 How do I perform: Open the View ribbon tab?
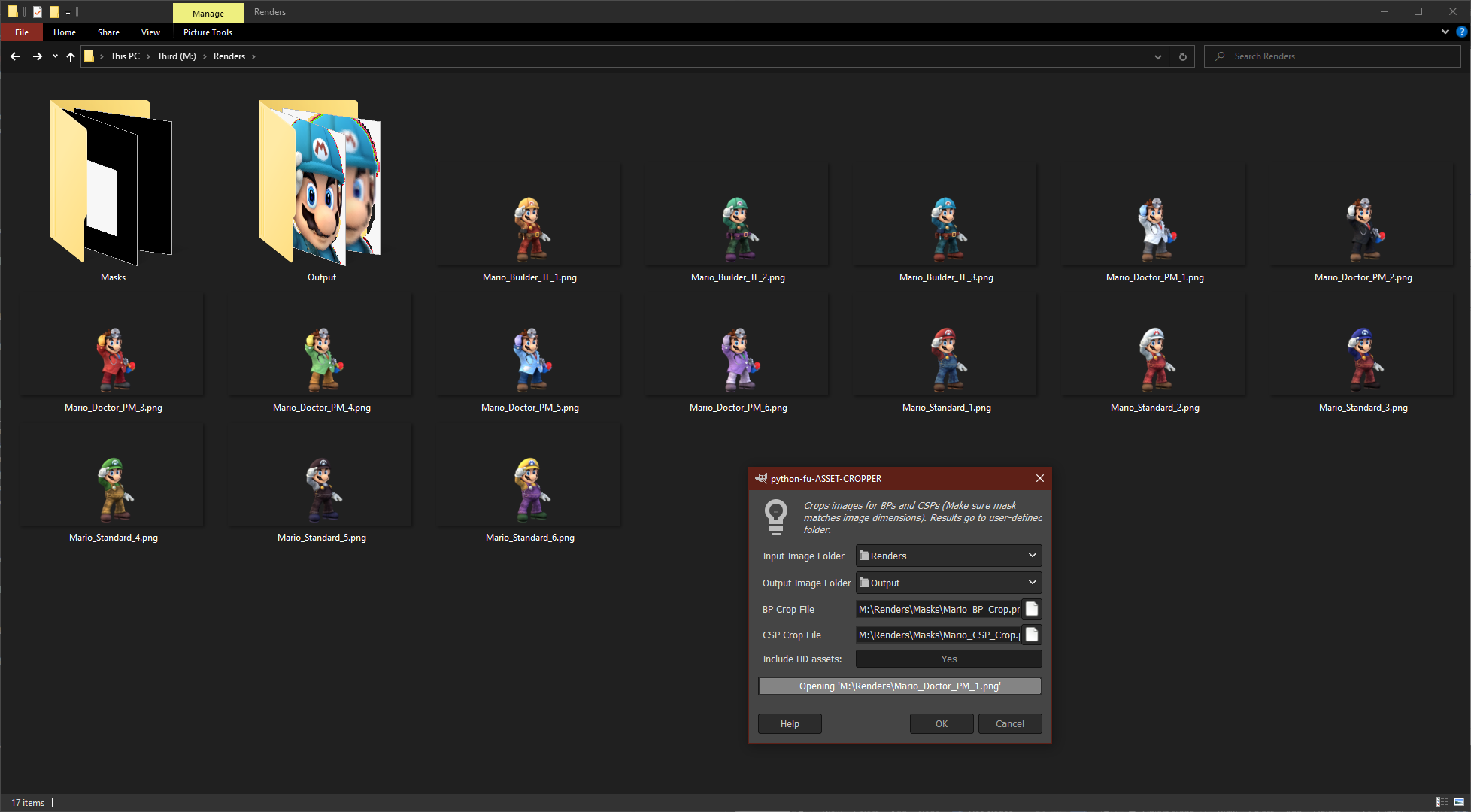pyautogui.click(x=150, y=32)
